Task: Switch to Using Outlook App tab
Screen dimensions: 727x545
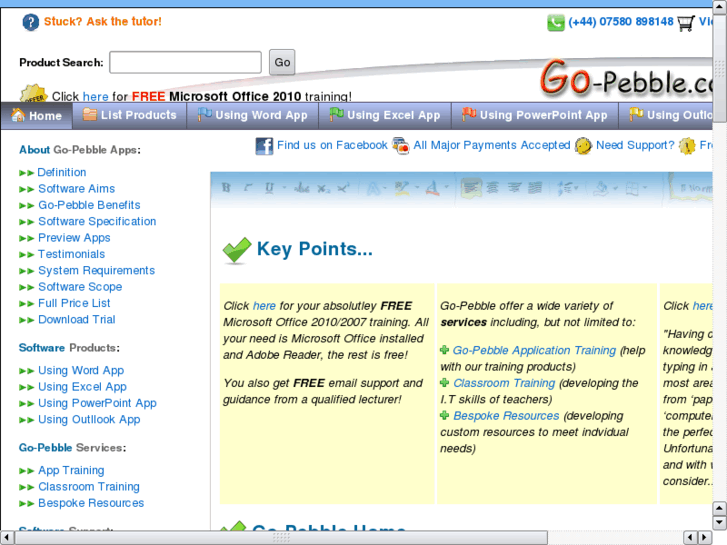Action: point(666,115)
